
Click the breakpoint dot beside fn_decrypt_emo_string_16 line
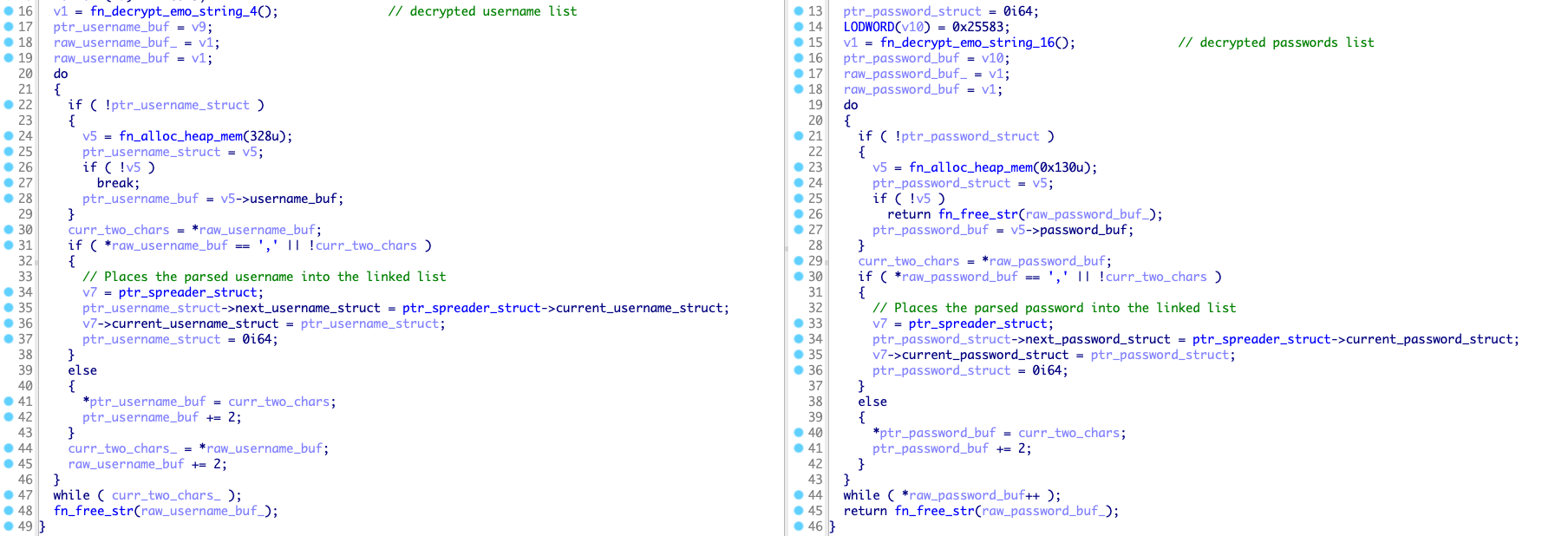(x=799, y=42)
